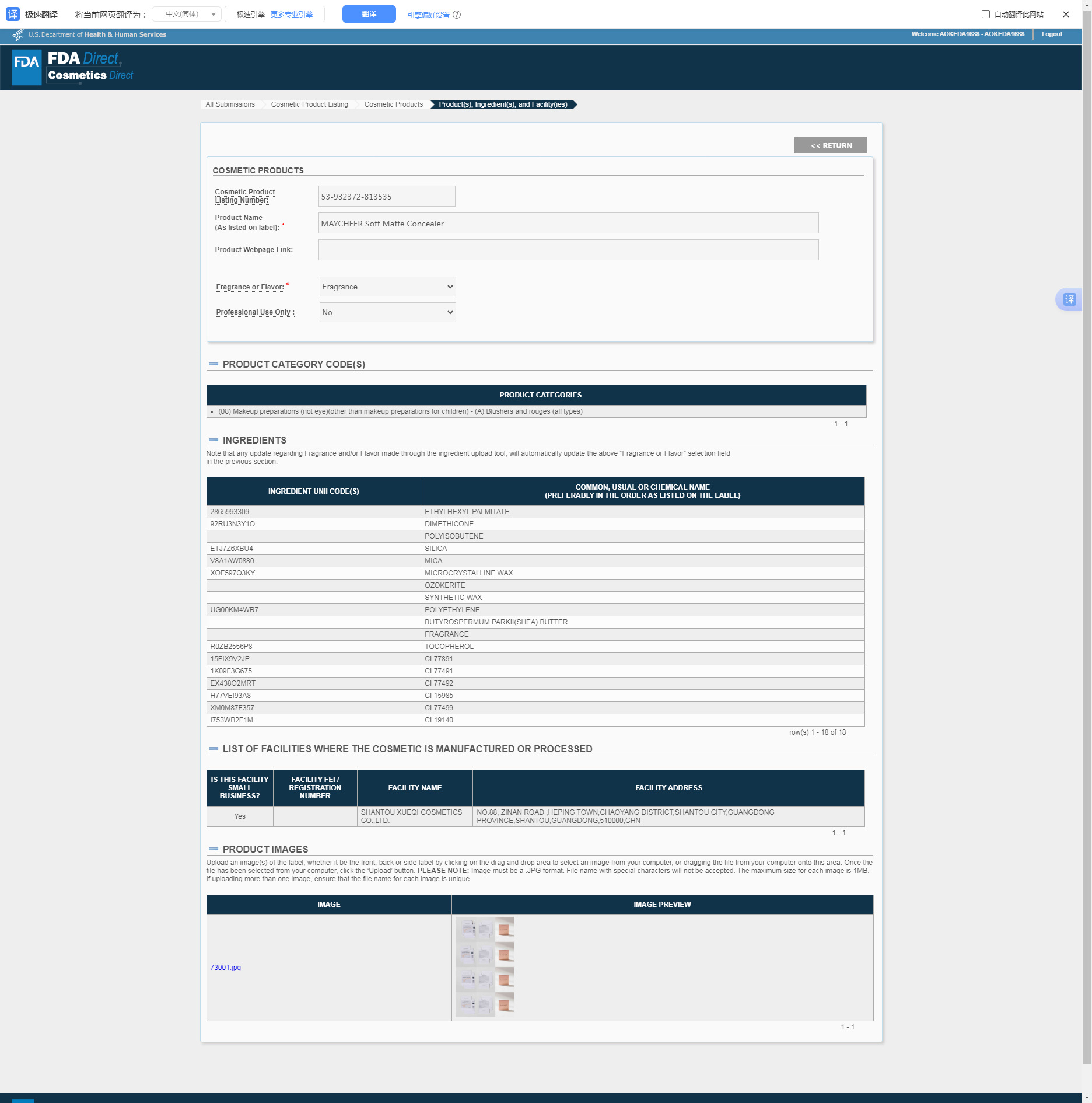Image resolution: width=1092 pixels, height=1103 pixels.
Task: Click the HHS eagle logo
Action: 18,34
